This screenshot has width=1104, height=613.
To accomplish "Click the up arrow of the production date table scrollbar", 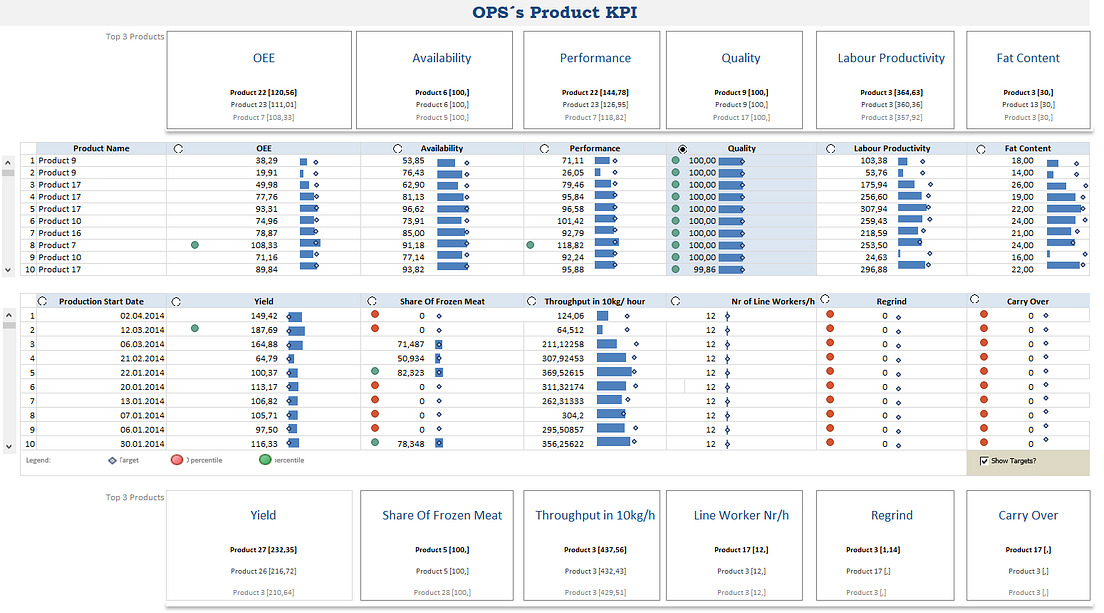I will click(8, 315).
